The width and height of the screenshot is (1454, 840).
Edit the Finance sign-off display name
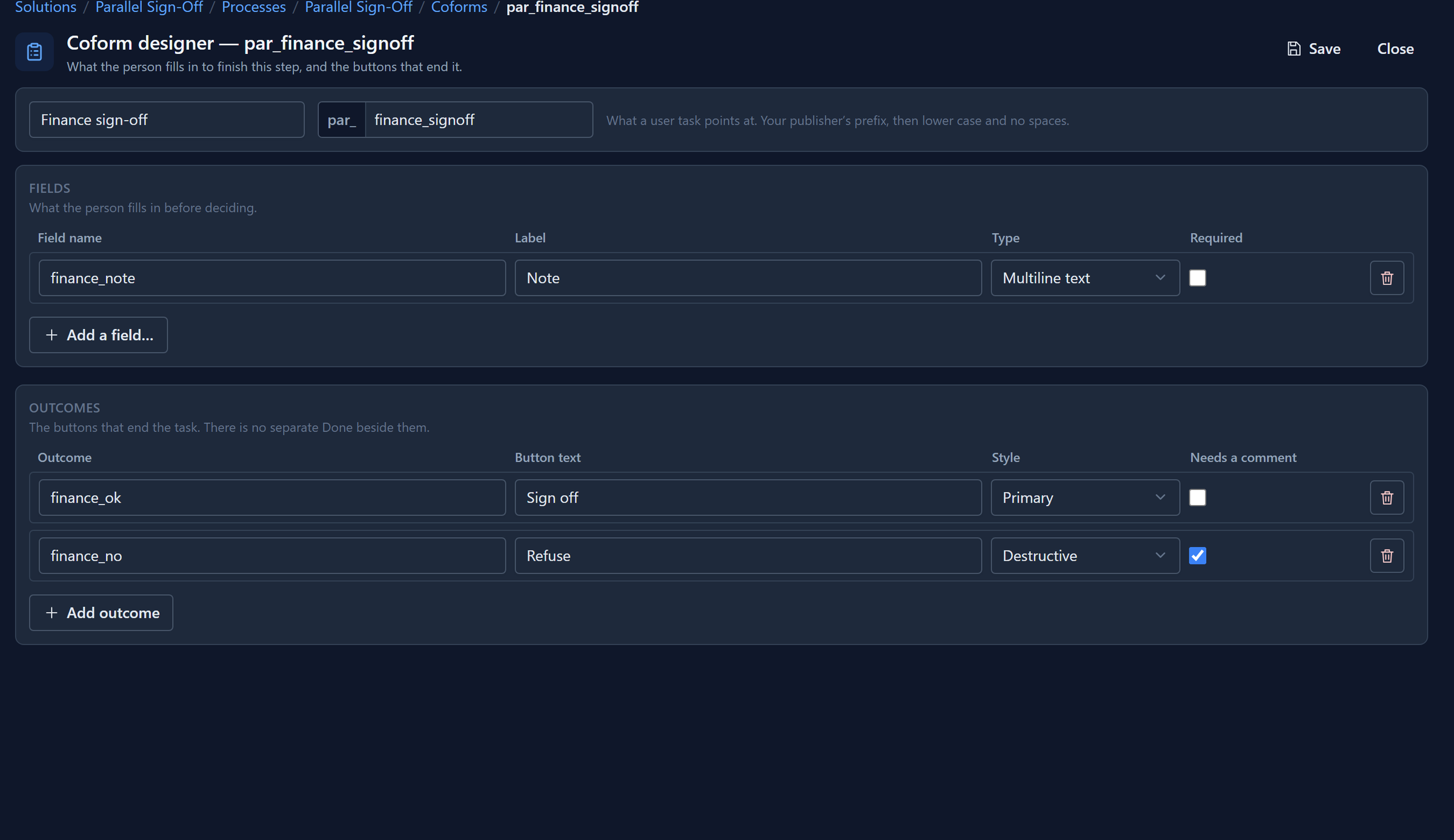167,120
